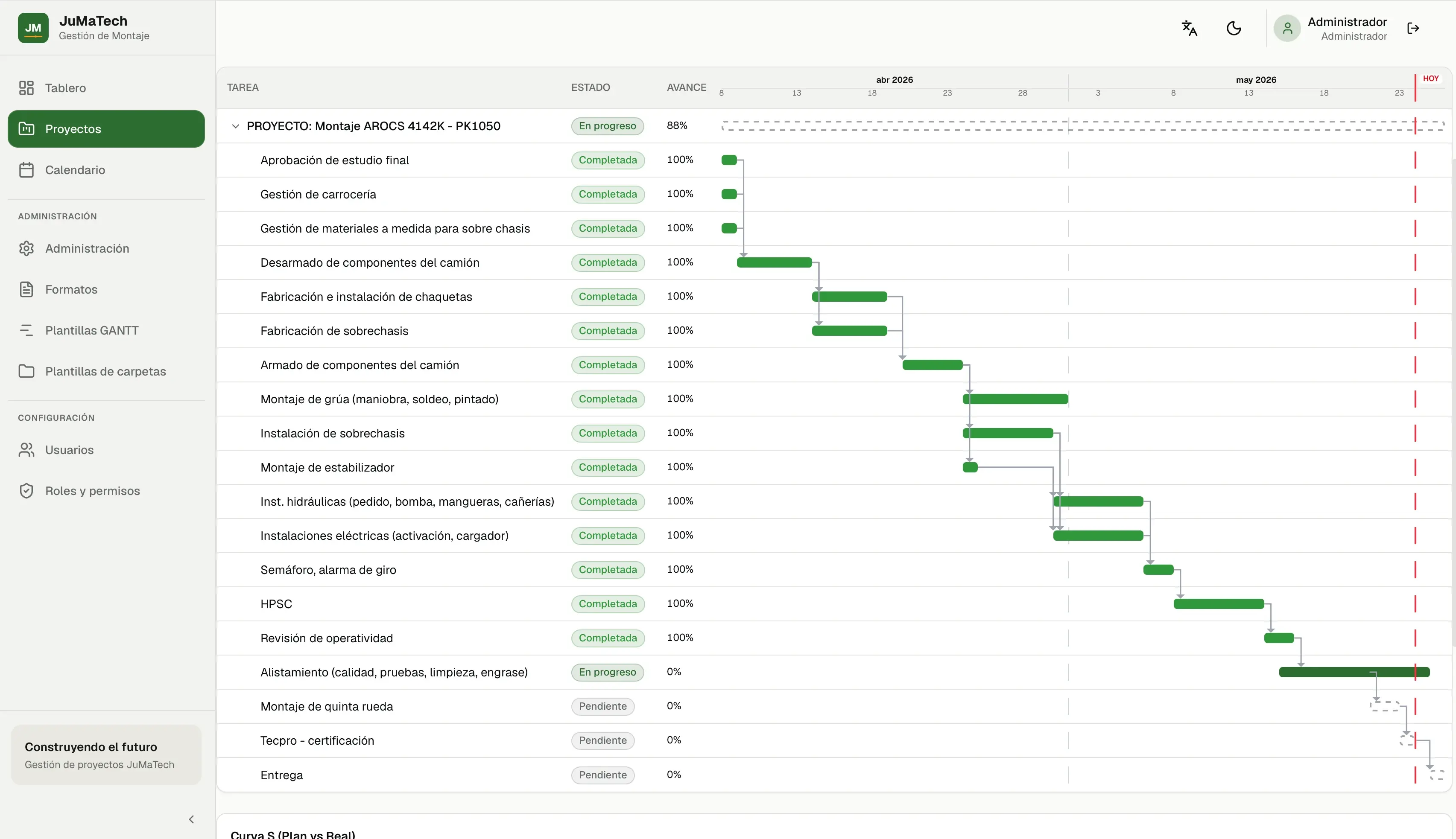Click the Formatos document icon

[26, 289]
